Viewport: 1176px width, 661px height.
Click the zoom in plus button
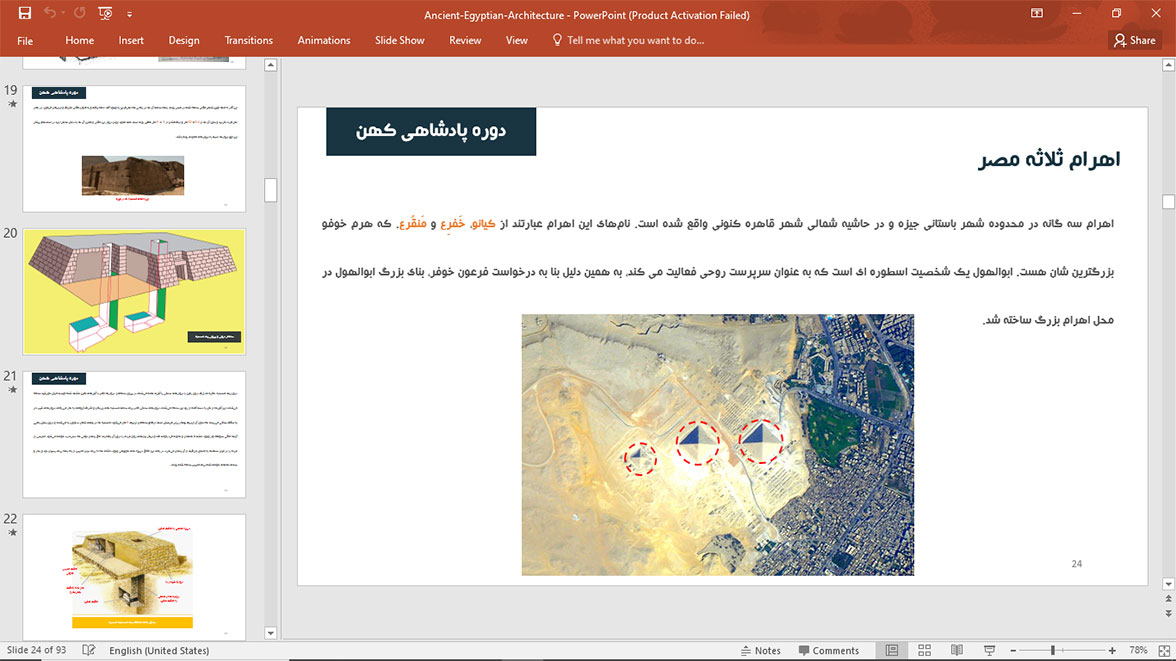click(x=1112, y=650)
